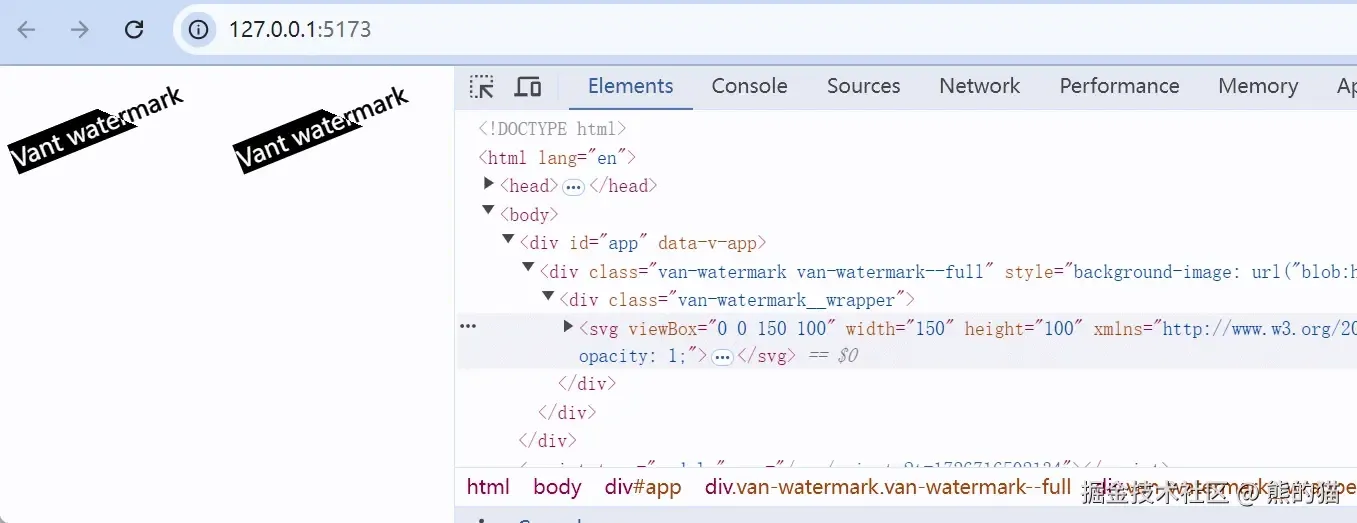The height and width of the screenshot is (523, 1357).
Task: Select the <!DOCTYPE html> line
Action: (552, 128)
